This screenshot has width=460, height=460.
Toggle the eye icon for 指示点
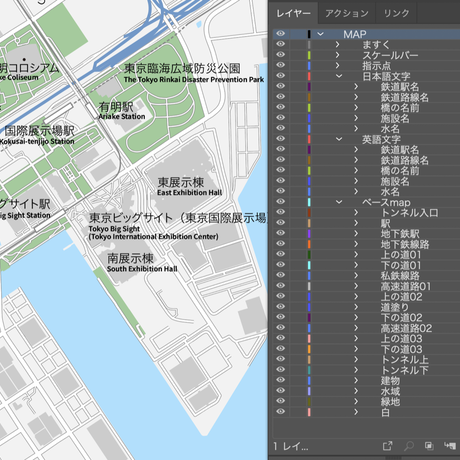click(x=281, y=65)
